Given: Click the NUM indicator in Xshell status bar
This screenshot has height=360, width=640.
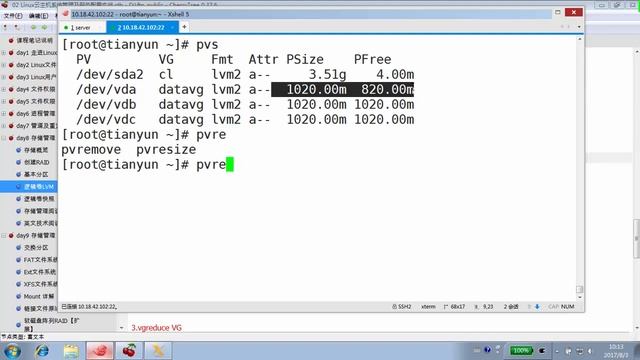Looking at the screenshot, I should pyautogui.click(x=567, y=307).
